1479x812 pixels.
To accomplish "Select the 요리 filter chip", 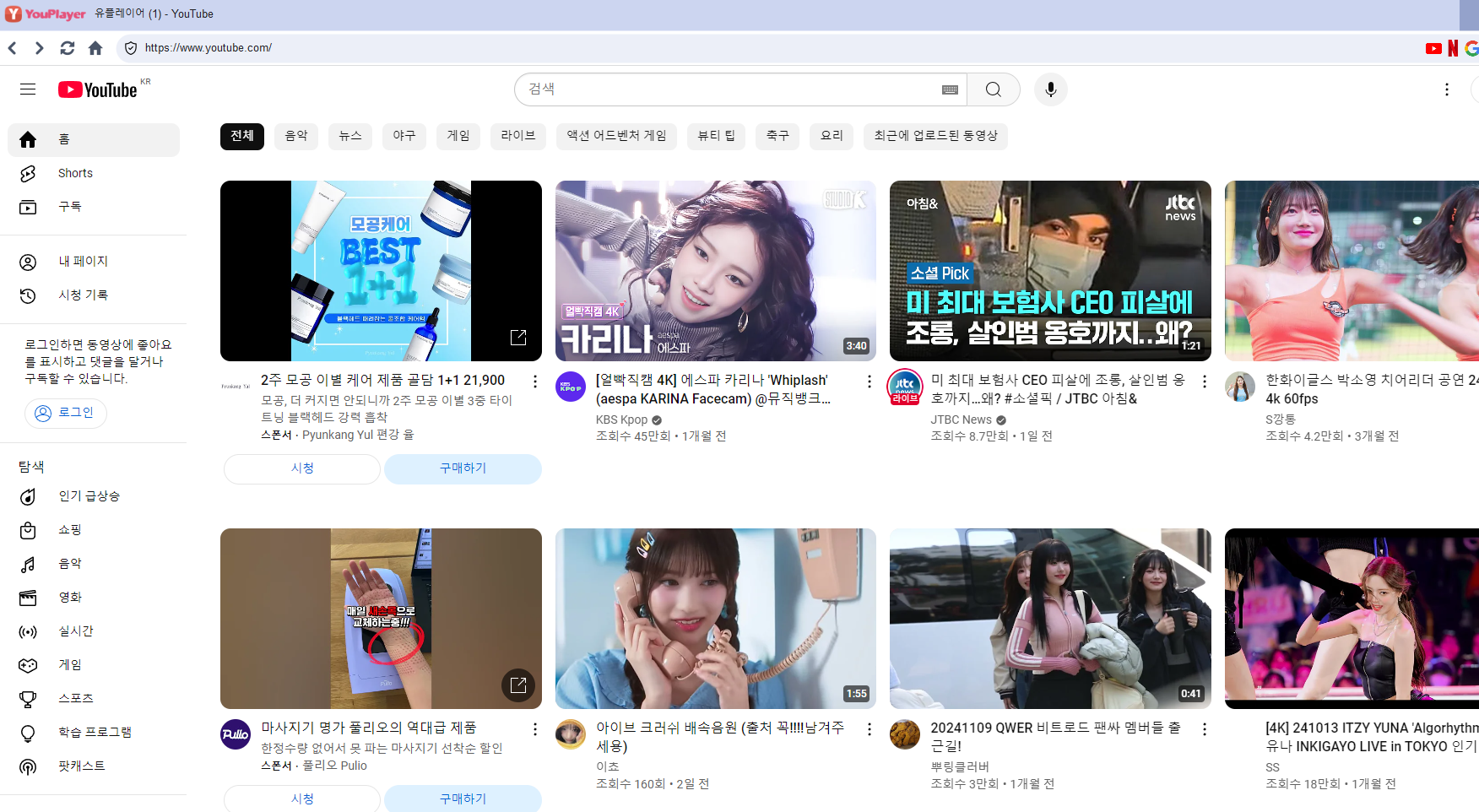I will [832, 136].
